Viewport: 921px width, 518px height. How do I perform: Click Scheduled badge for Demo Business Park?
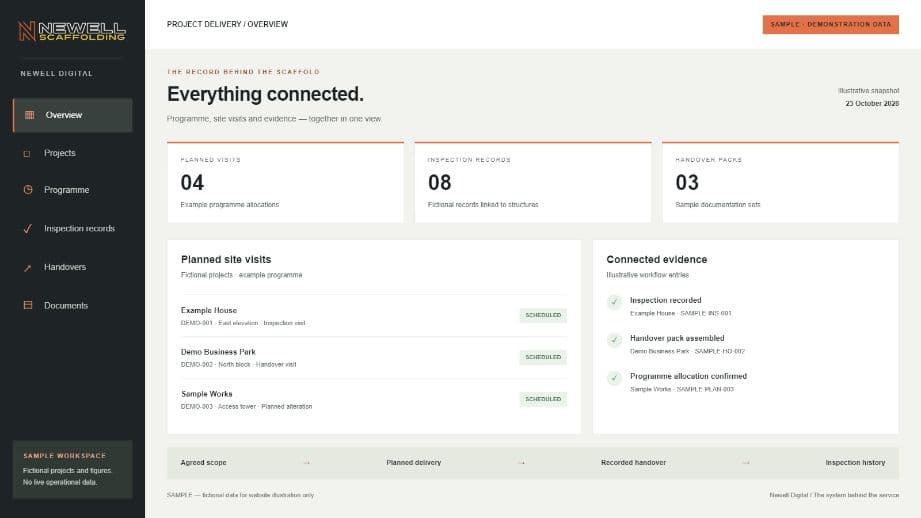(x=543, y=357)
